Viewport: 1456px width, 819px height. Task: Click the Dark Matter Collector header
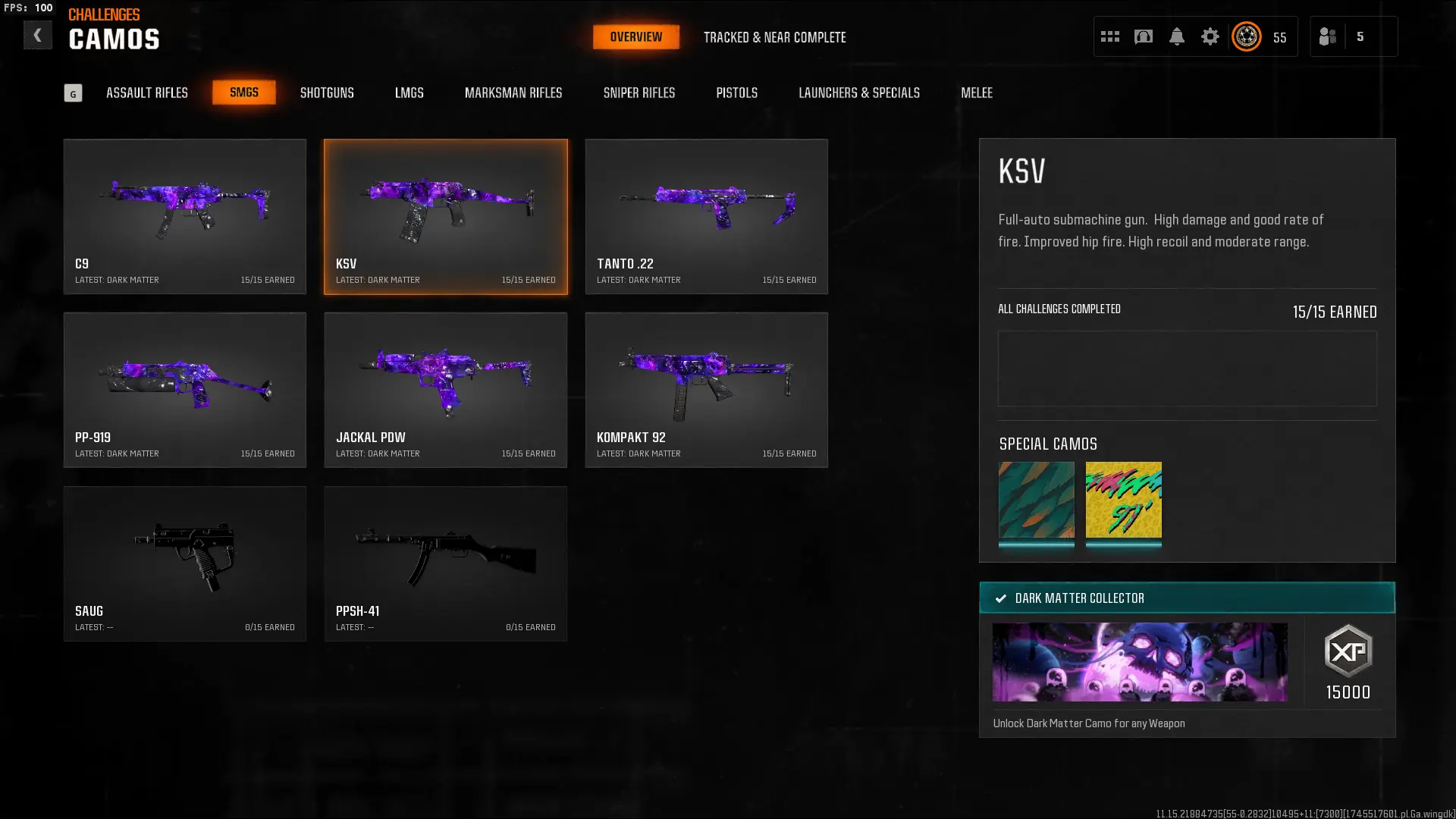pos(1187,598)
